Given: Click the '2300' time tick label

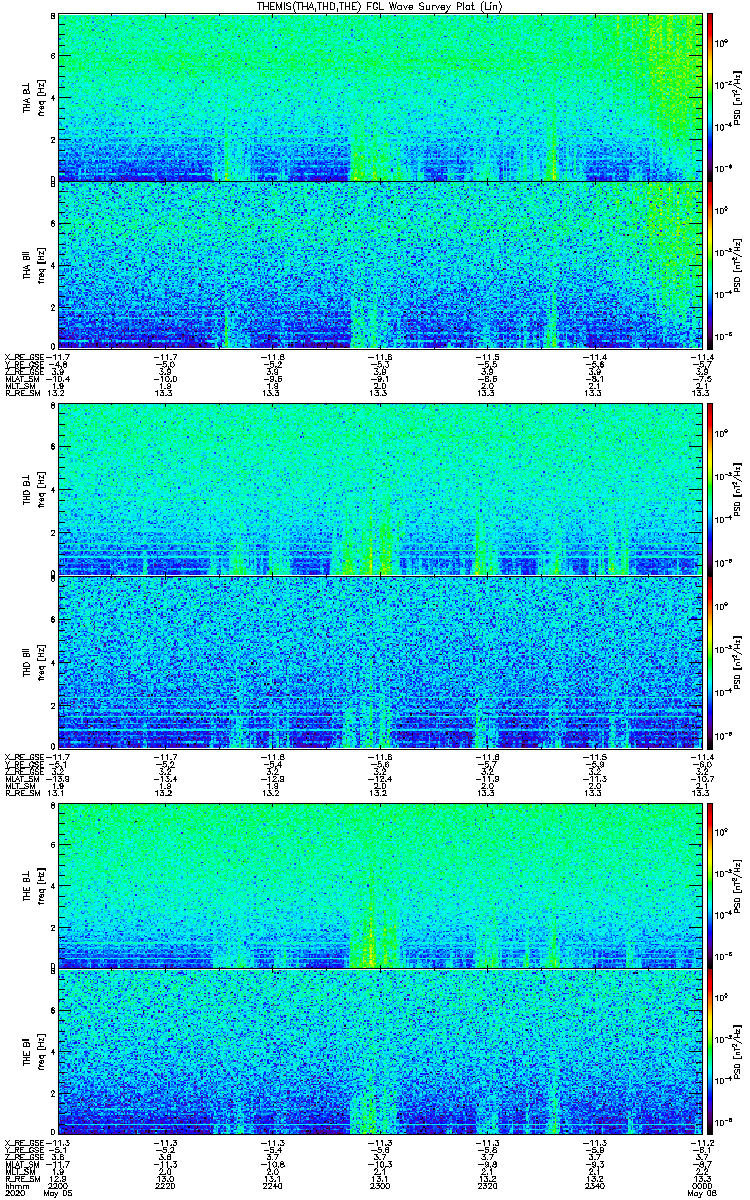Looking at the screenshot, I should pos(380,1186).
